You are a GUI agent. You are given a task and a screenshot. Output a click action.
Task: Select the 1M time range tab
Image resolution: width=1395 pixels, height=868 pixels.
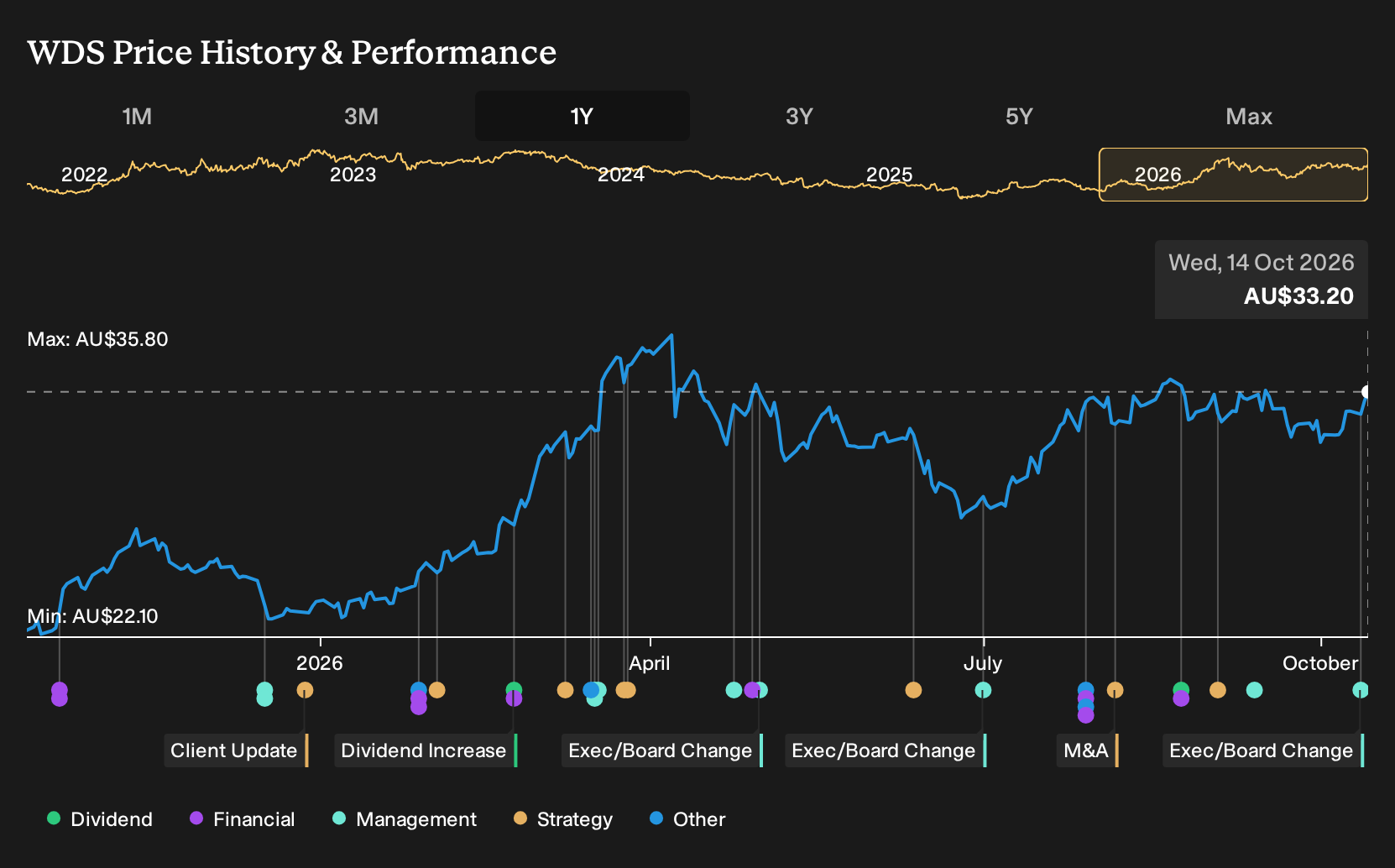pyautogui.click(x=137, y=116)
